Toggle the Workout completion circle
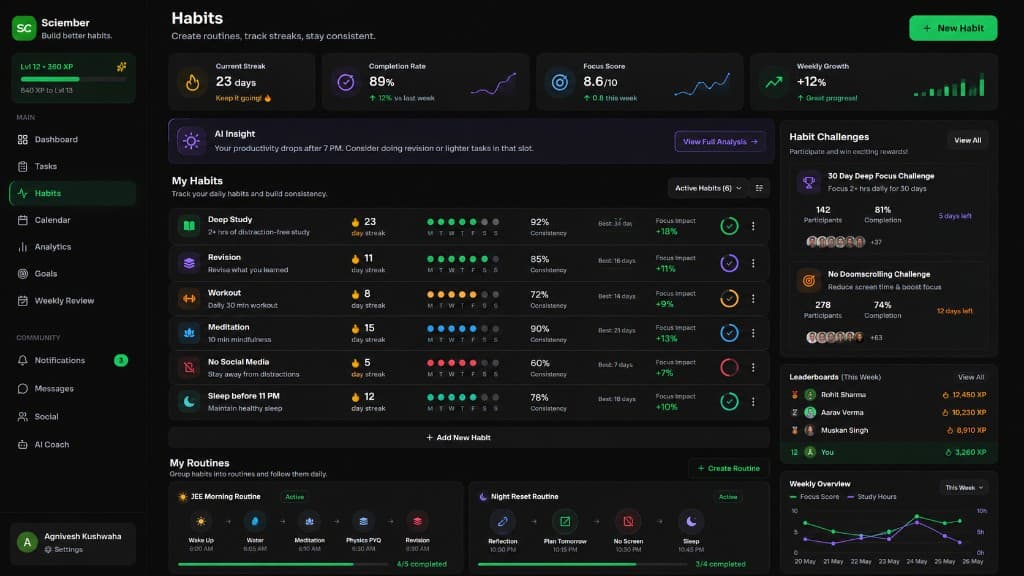The width and height of the screenshot is (1024, 576). (729, 298)
